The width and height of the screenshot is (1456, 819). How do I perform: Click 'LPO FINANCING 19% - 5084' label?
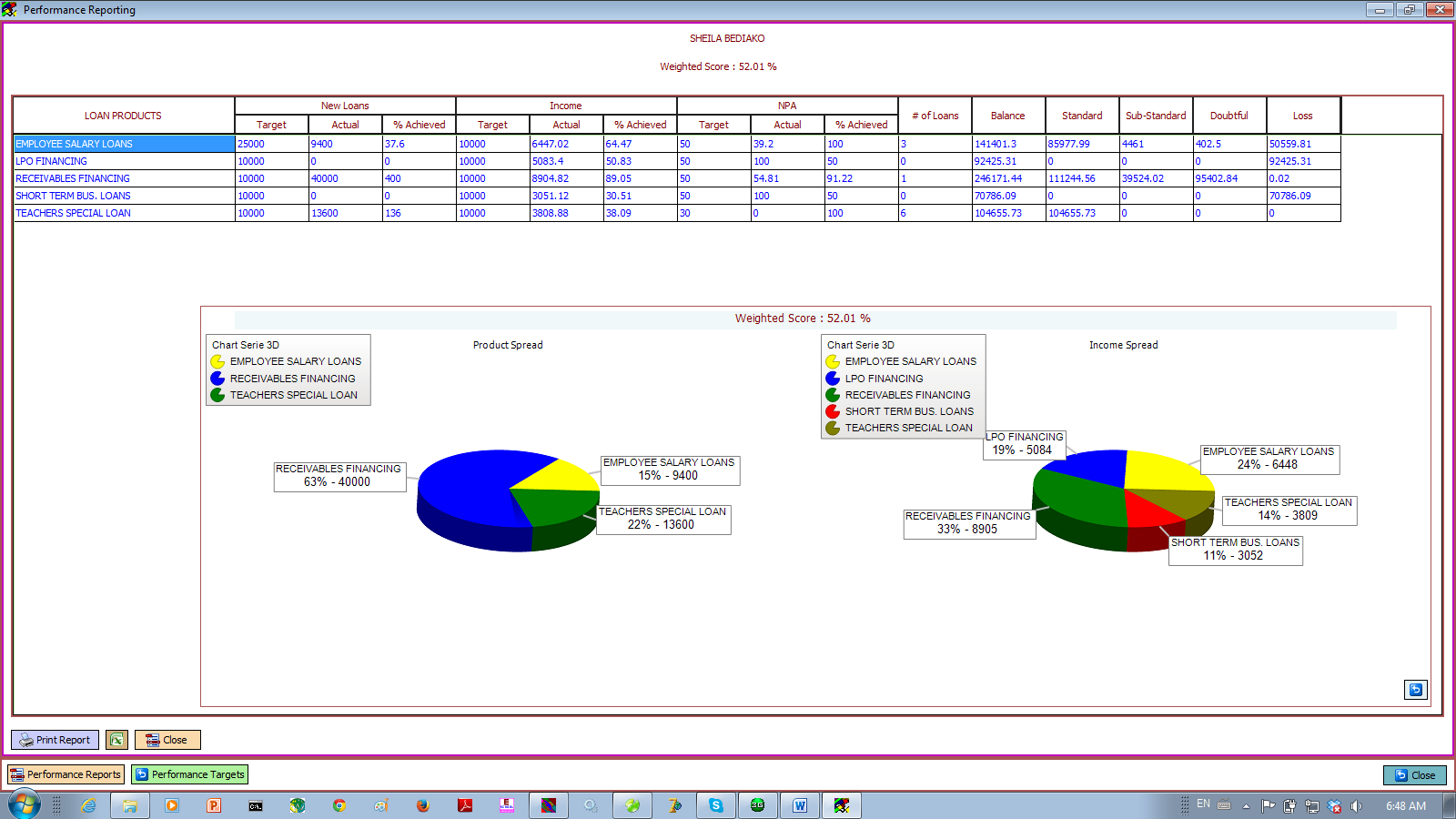click(x=1024, y=444)
